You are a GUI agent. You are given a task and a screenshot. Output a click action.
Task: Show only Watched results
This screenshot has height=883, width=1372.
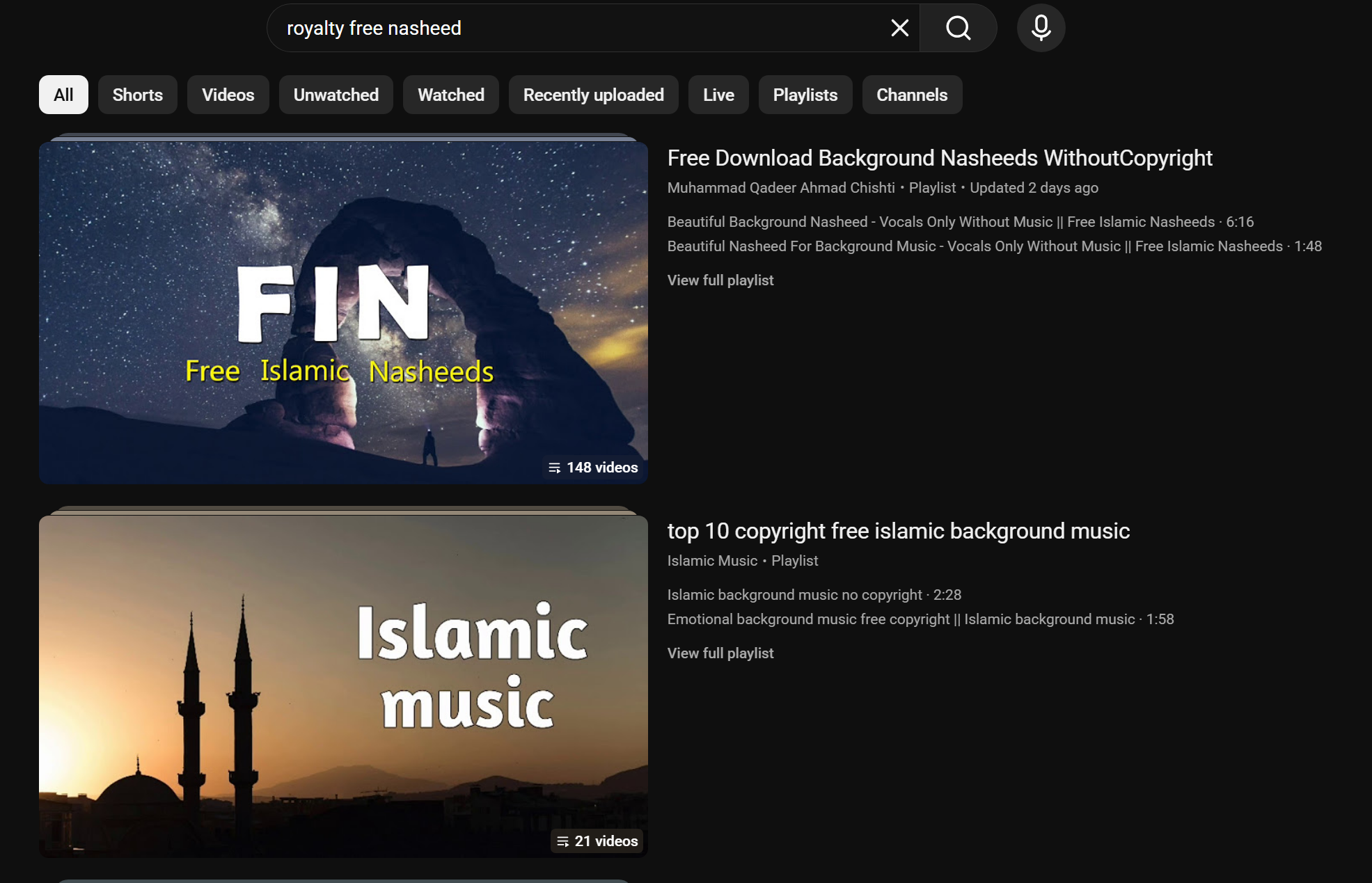coord(450,95)
